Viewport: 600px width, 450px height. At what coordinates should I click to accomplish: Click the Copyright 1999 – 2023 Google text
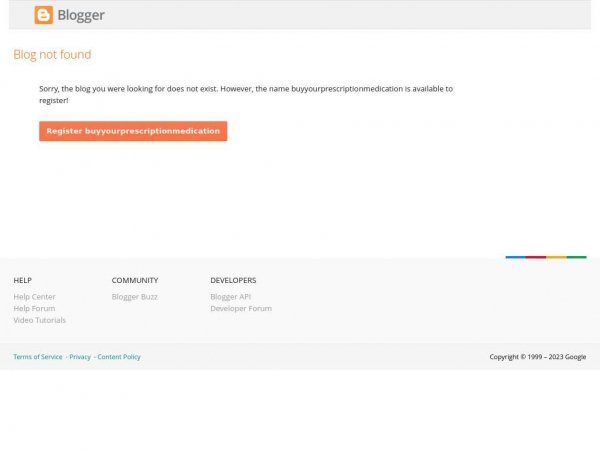point(538,357)
